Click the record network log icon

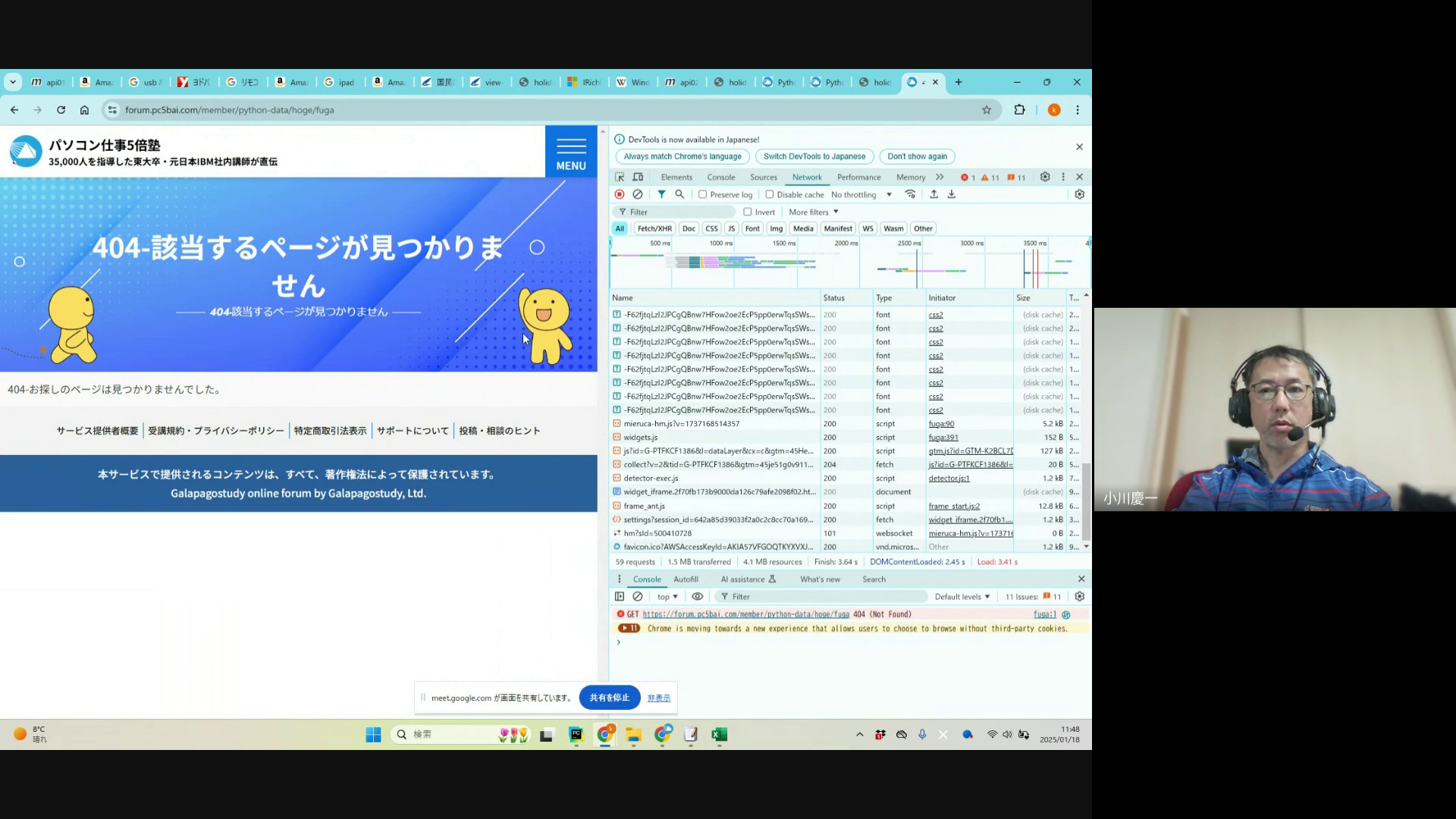coord(620,195)
